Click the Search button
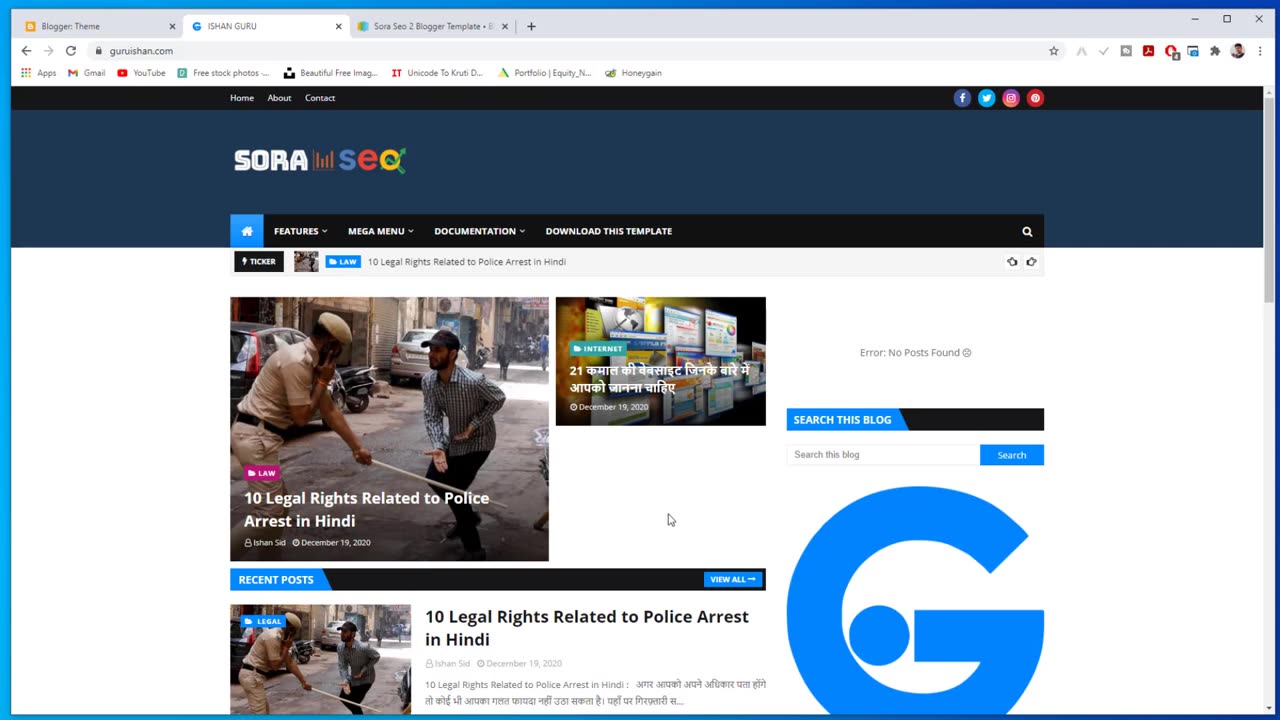Image resolution: width=1280 pixels, height=720 pixels. pos(1012,455)
